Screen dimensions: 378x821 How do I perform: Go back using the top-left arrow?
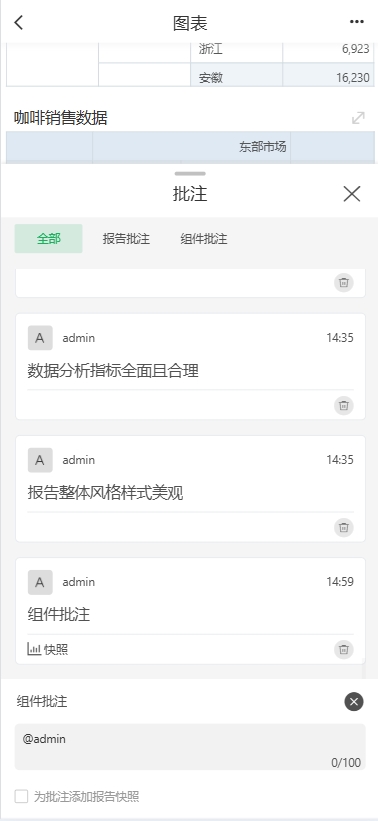(19, 23)
